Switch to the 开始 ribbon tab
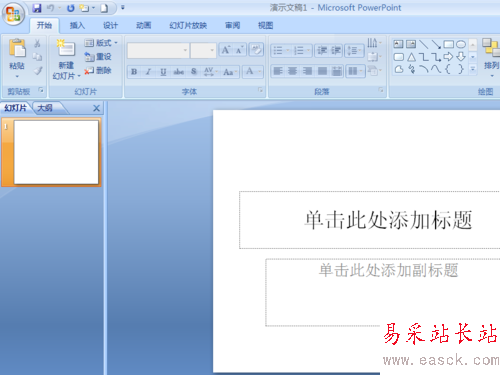The width and height of the screenshot is (500, 375). tap(44, 25)
